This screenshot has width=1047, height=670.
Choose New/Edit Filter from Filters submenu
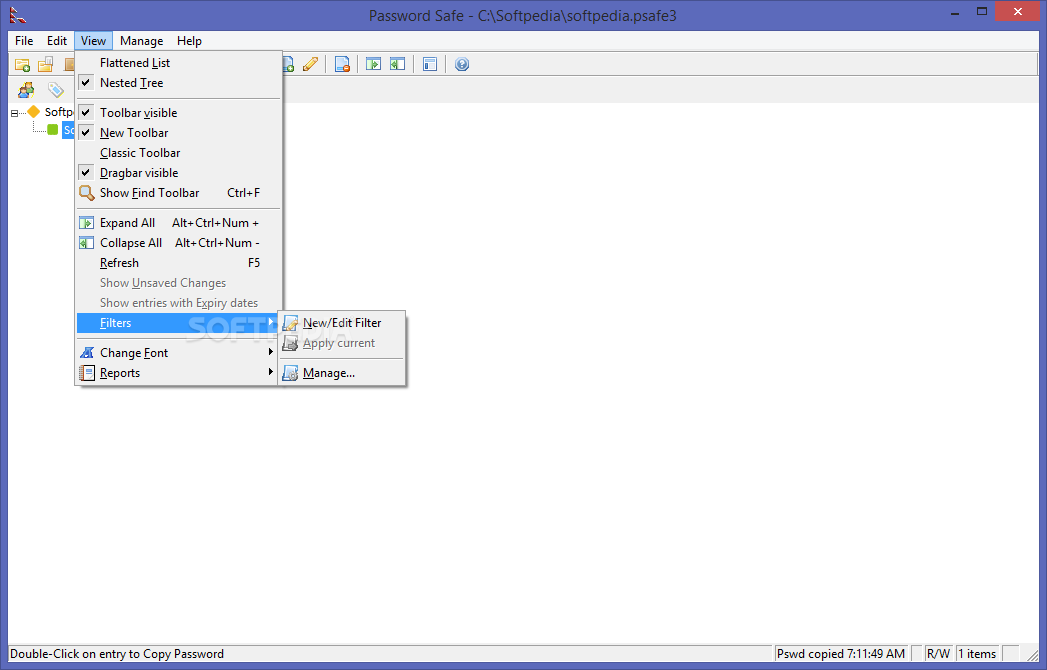[342, 323]
